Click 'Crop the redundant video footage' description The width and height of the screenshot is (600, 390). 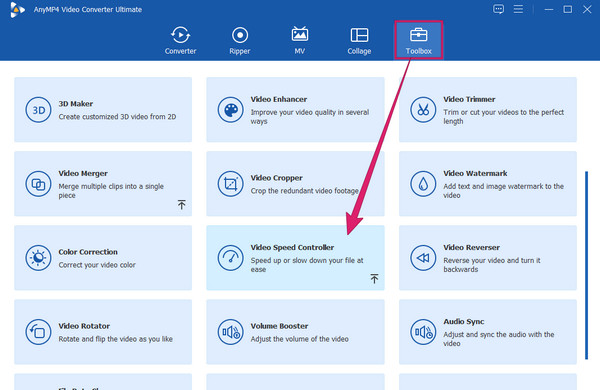click(305, 191)
